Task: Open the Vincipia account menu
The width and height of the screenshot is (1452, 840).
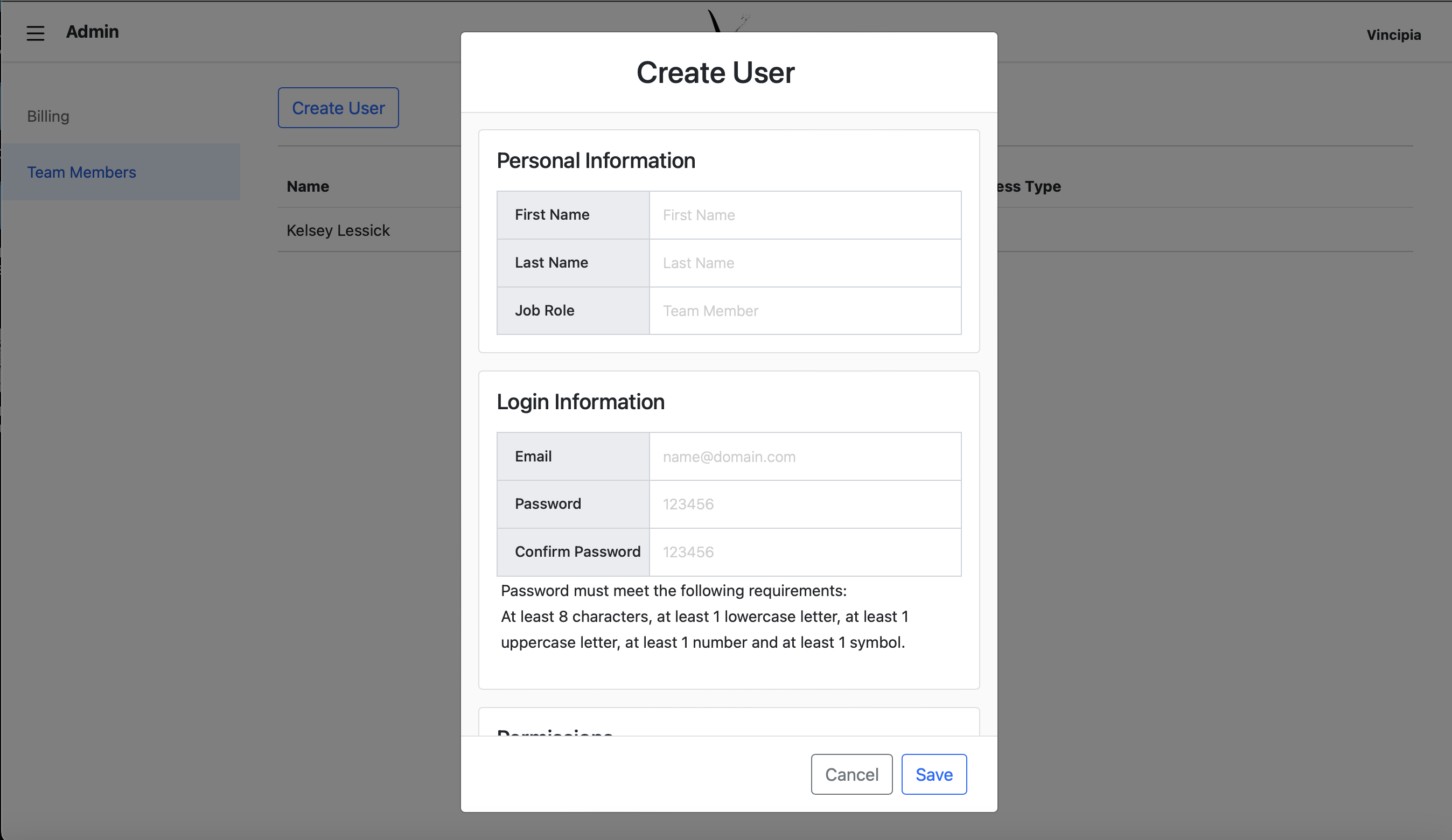Action: [x=1393, y=34]
